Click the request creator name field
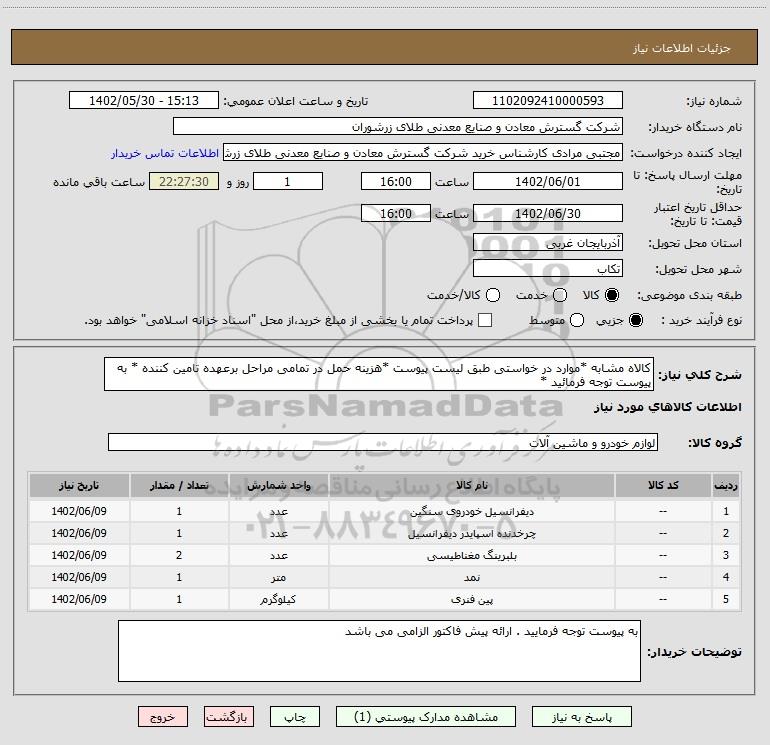The width and height of the screenshot is (770, 745). tap(423, 153)
